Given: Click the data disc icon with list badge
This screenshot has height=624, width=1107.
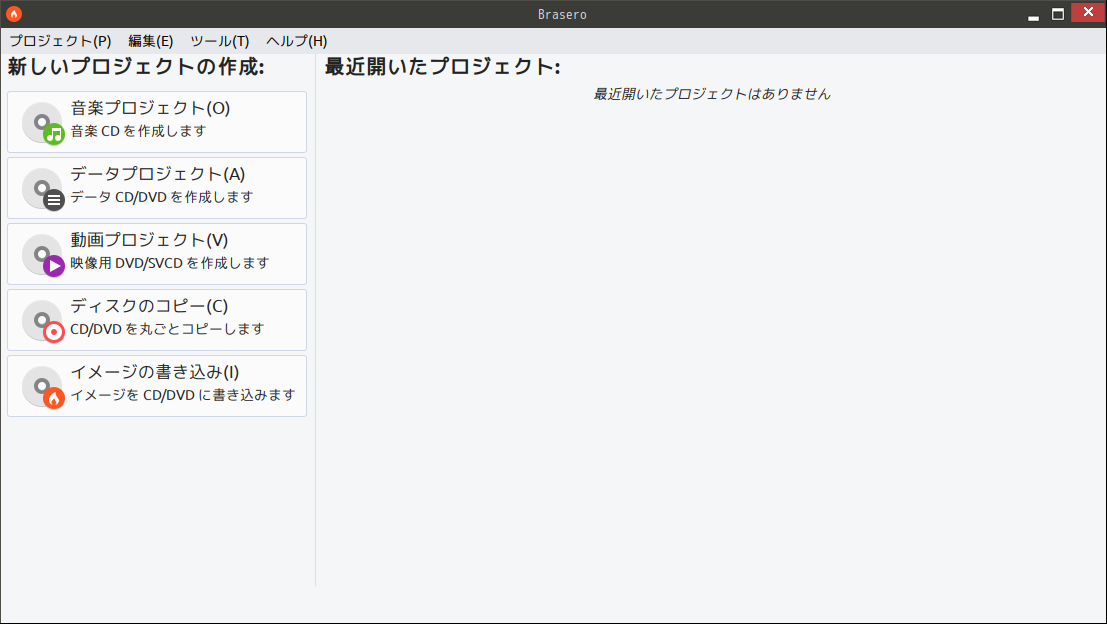Looking at the screenshot, I should [43, 189].
